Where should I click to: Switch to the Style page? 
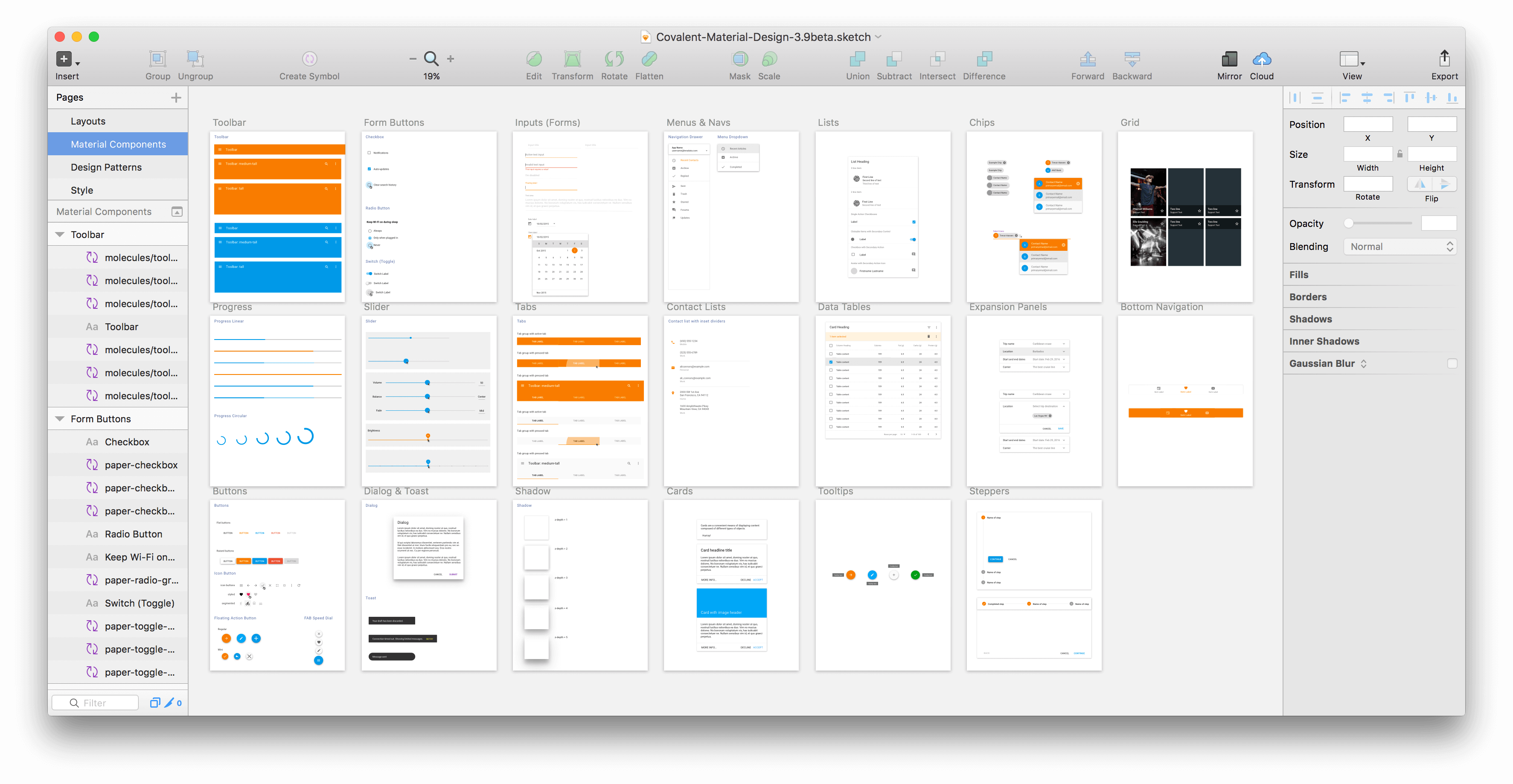point(82,190)
